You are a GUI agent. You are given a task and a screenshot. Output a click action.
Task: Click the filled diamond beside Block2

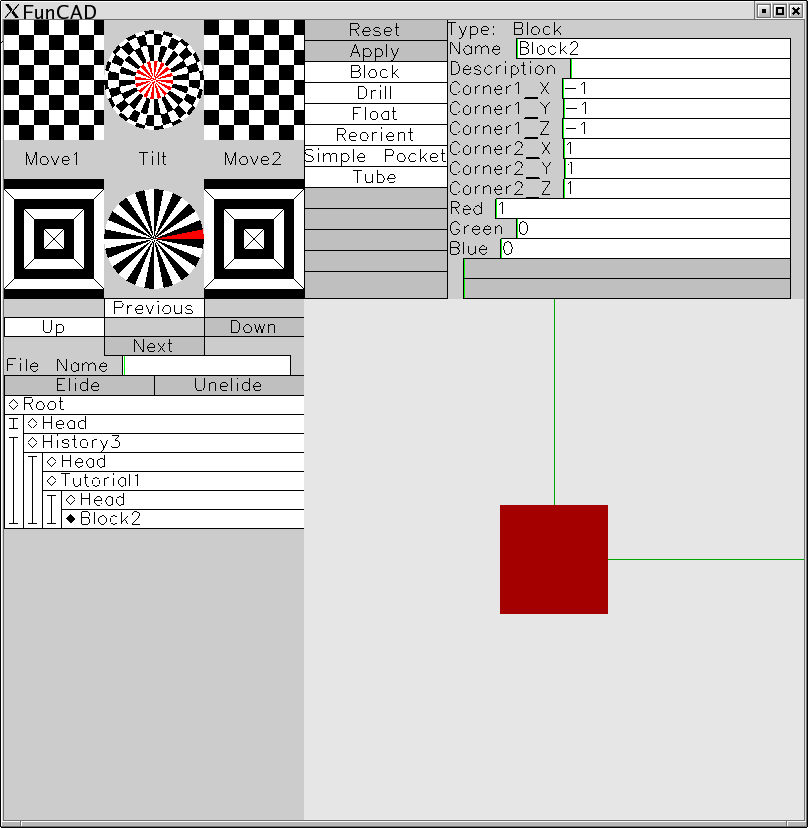point(71,519)
